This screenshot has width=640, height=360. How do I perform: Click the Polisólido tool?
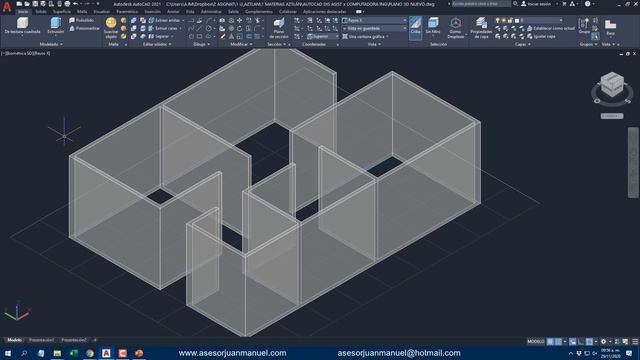82,20
